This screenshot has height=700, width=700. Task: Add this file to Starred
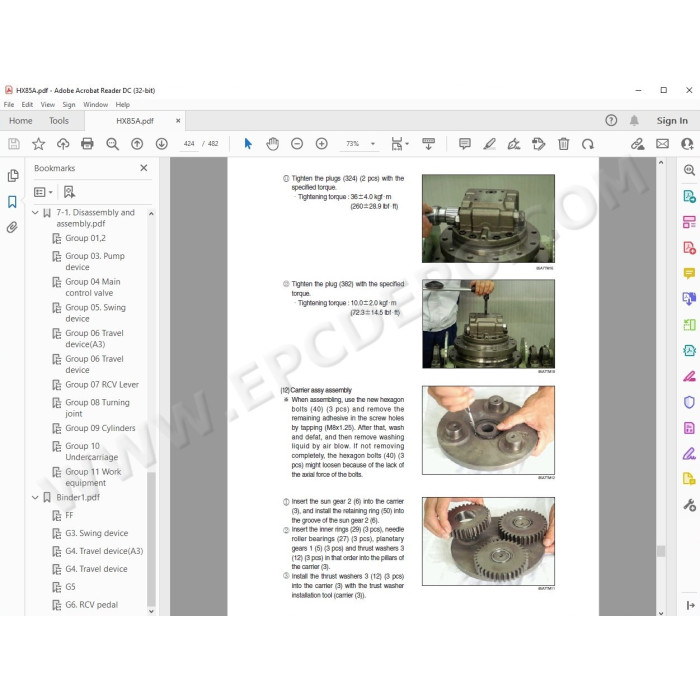[38, 144]
